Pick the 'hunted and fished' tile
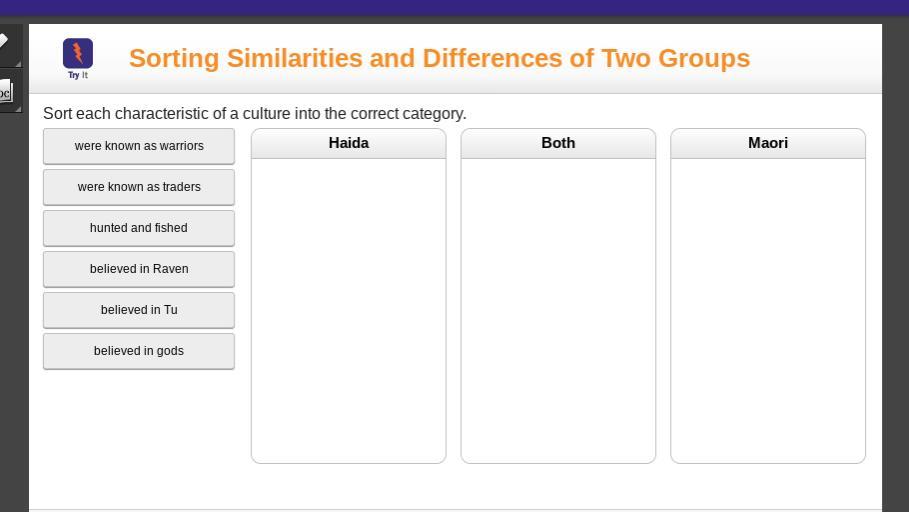909x512 pixels. click(139, 228)
